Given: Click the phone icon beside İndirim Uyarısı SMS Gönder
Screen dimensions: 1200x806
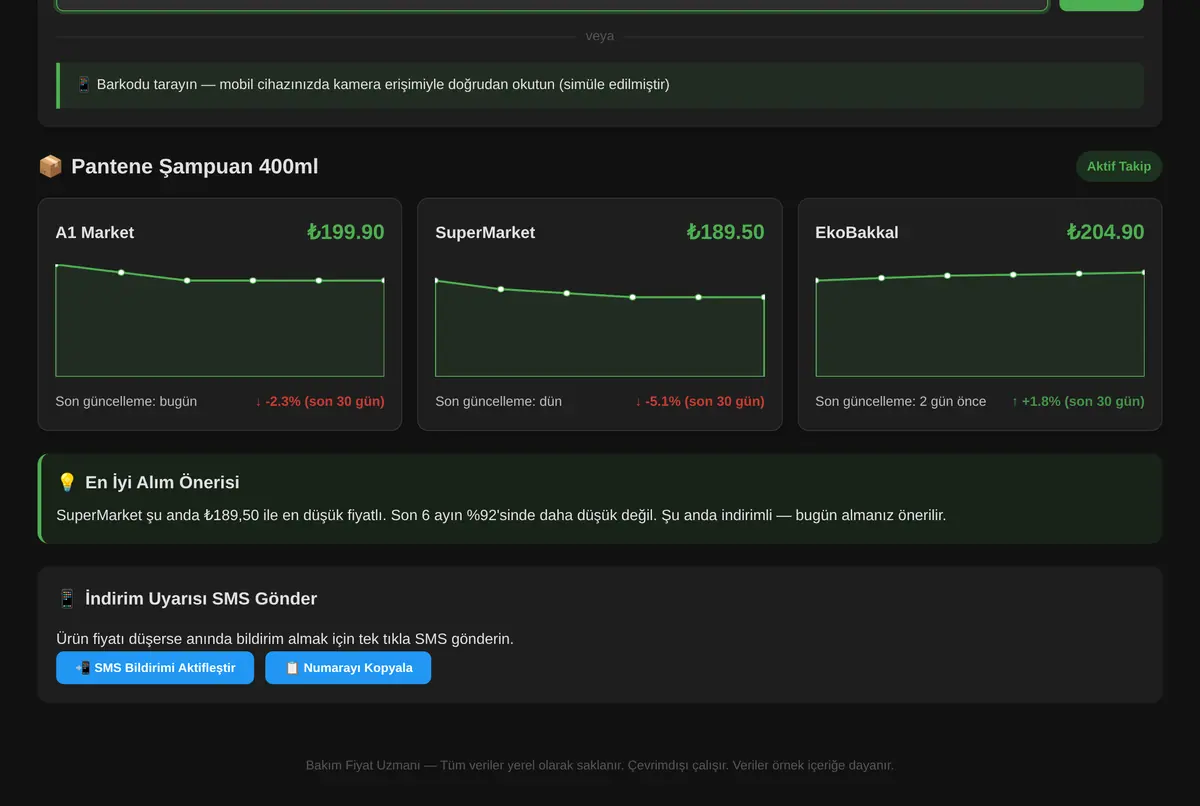Looking at the screenshot, I should tap(67, 598).
